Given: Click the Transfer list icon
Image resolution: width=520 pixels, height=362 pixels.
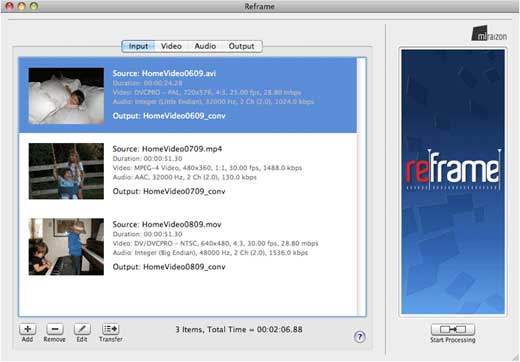Looking at the screenshot, I should pyautogui.click(x=111, y=329).
